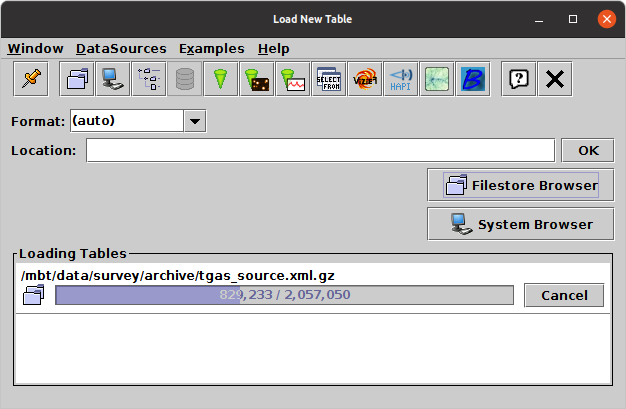Open the VizieR catalogue service icon
Viewport: 626px width, 409px height.
364,79
